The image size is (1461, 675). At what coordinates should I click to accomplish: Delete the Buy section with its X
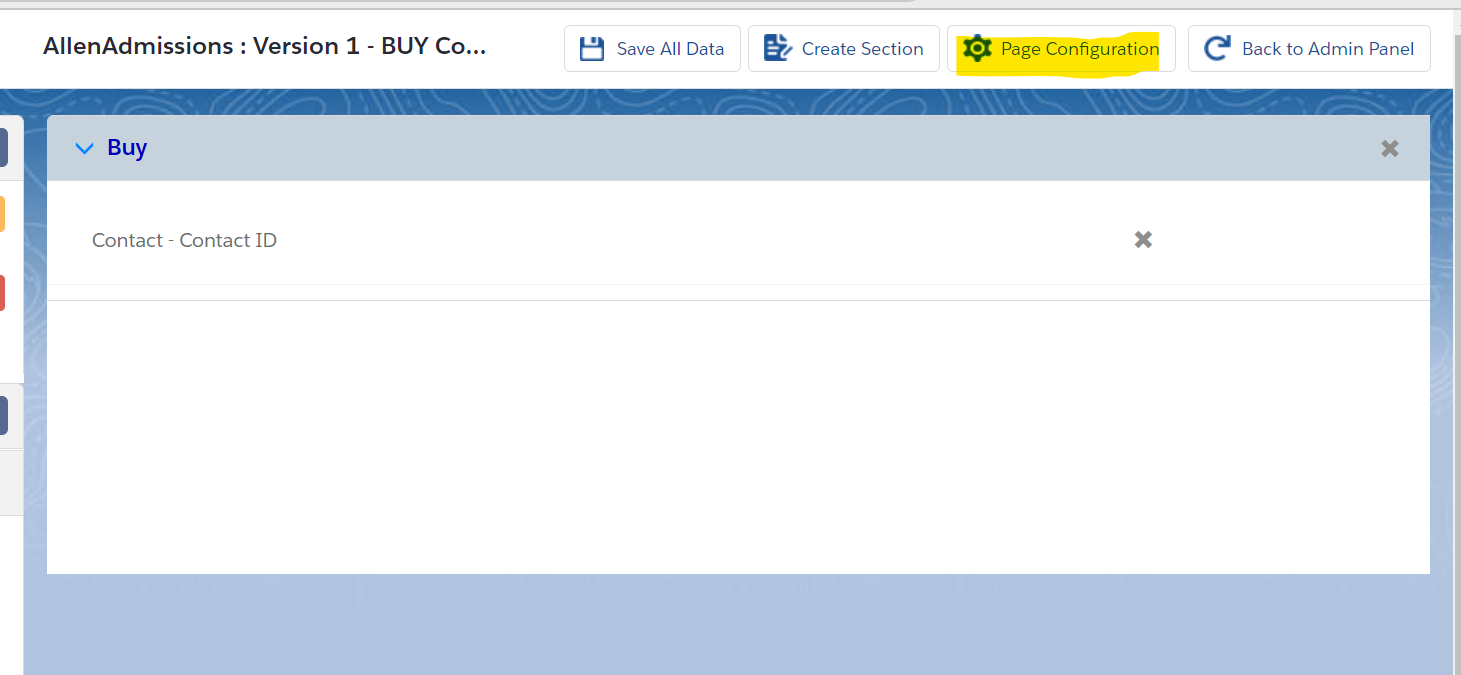coord(1389,148)
